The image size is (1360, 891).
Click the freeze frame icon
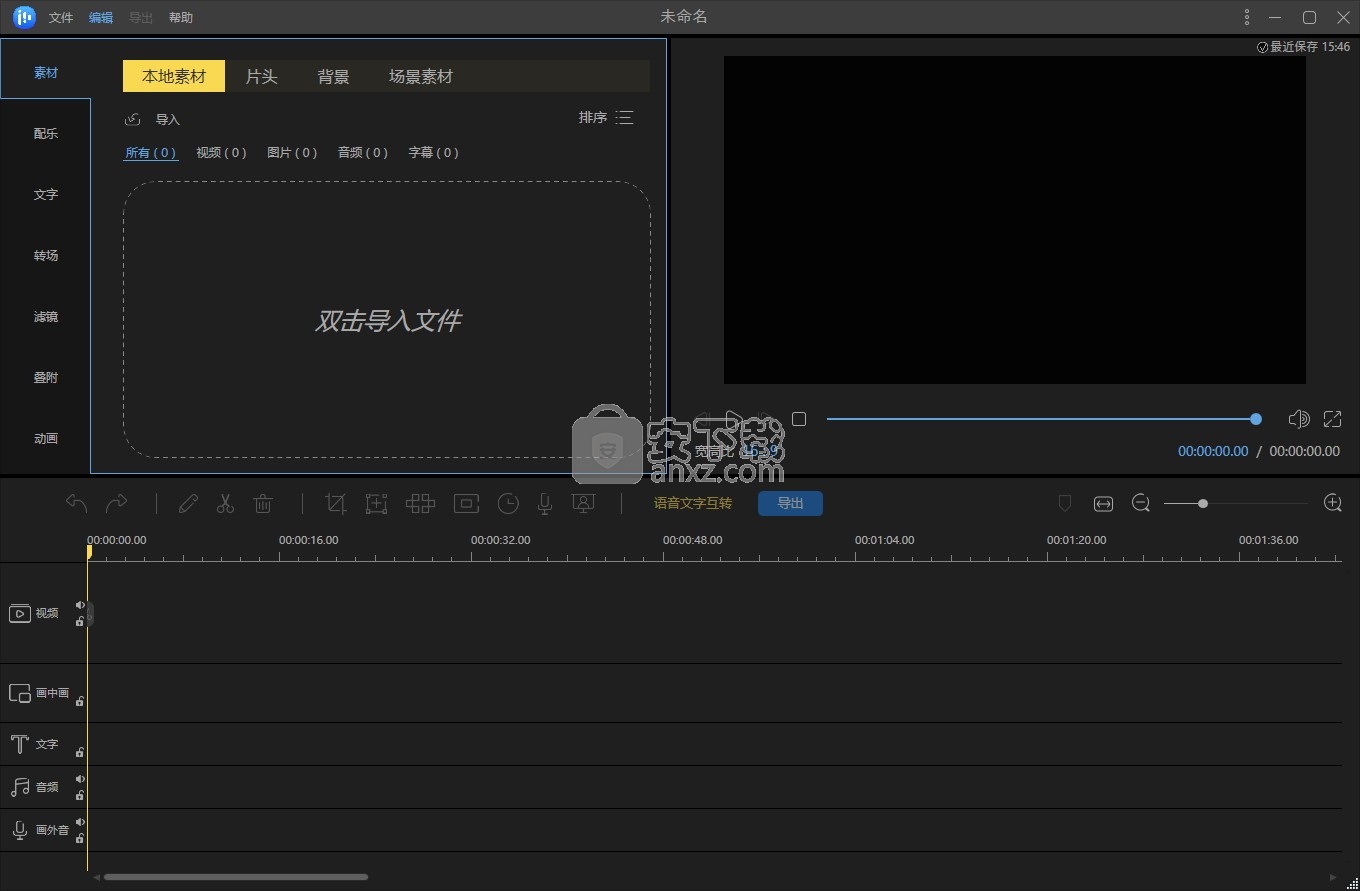click(x=466, y=504)
